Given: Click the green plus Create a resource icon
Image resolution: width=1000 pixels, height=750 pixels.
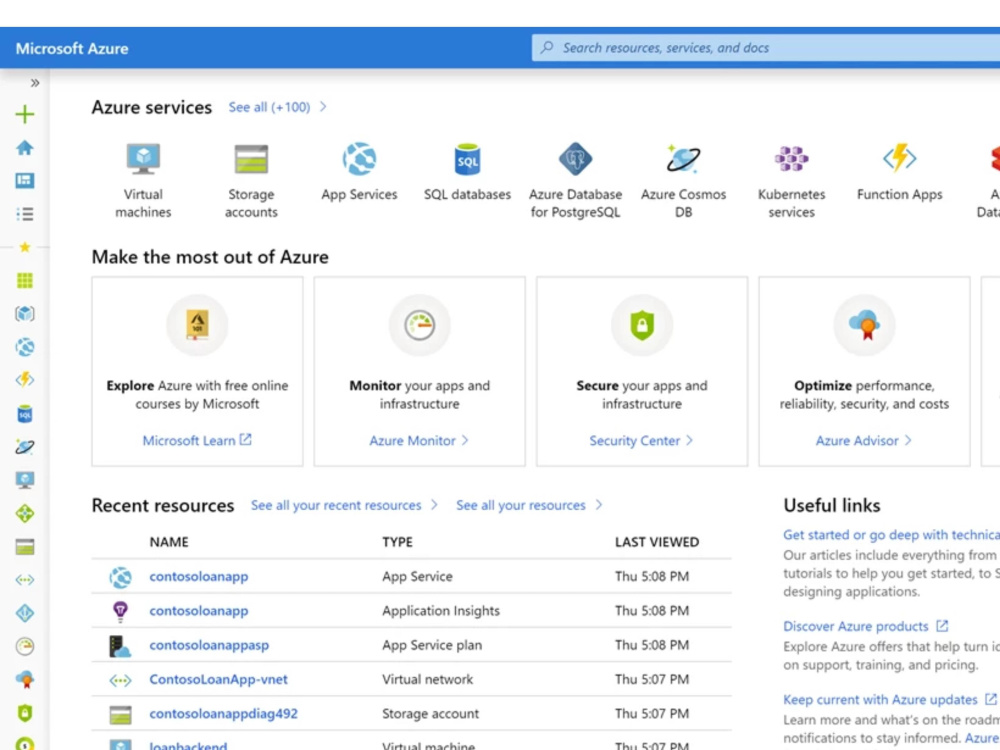Looking at the screenshot, I should (x=25, y=114).
